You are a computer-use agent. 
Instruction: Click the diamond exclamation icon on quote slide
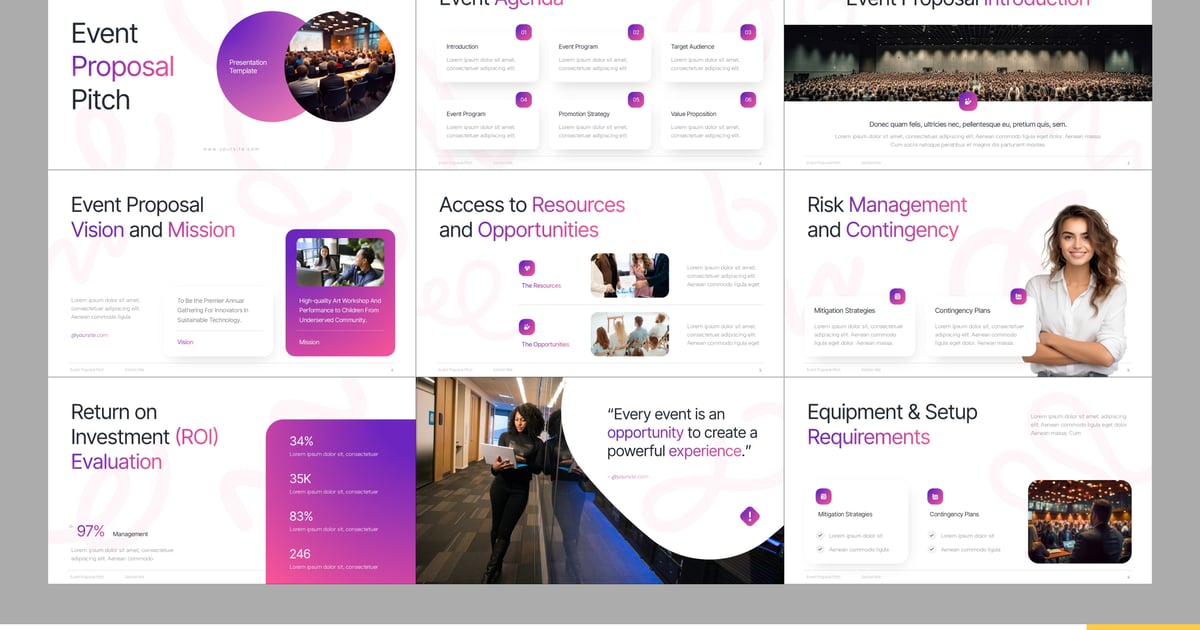pos(750,516)
